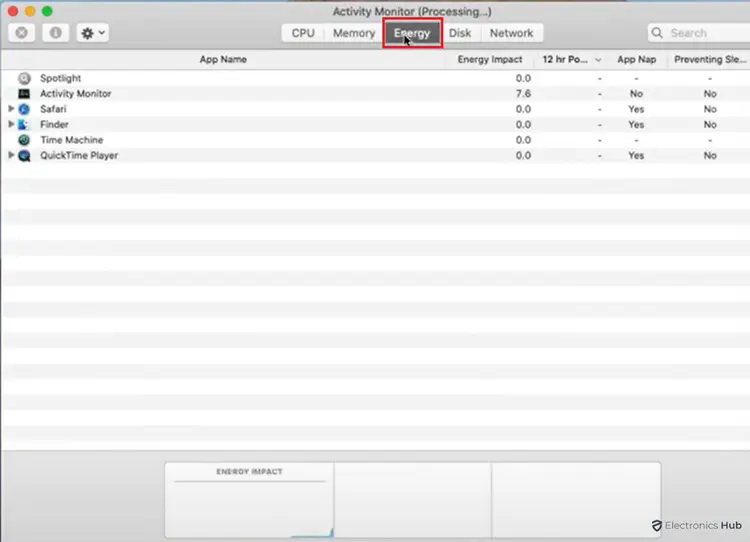Click the QuickTime Player icon
Screen dimensions: 750x542
tap(24, 155)
